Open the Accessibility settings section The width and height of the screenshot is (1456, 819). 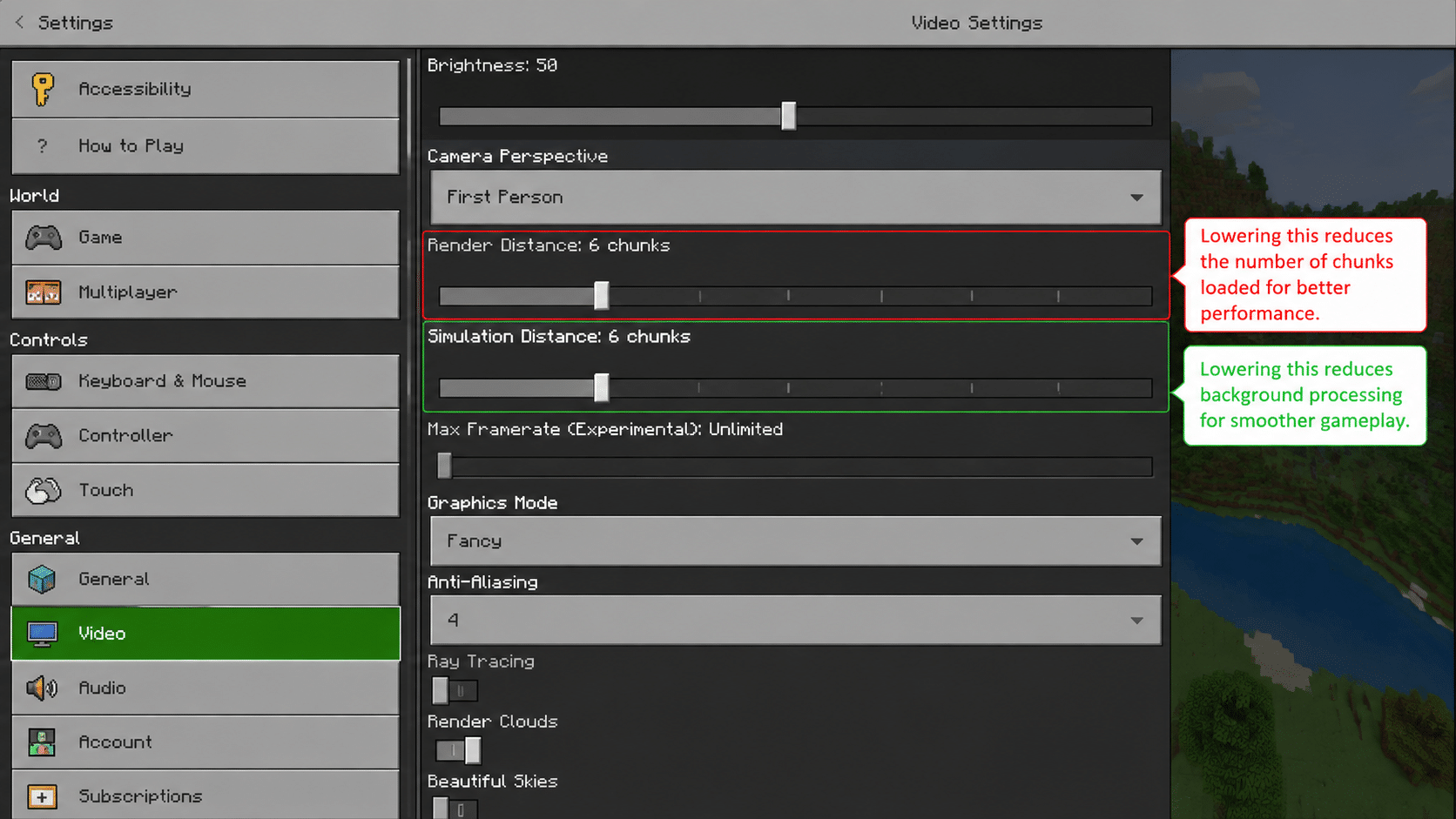tap(206, 89)
